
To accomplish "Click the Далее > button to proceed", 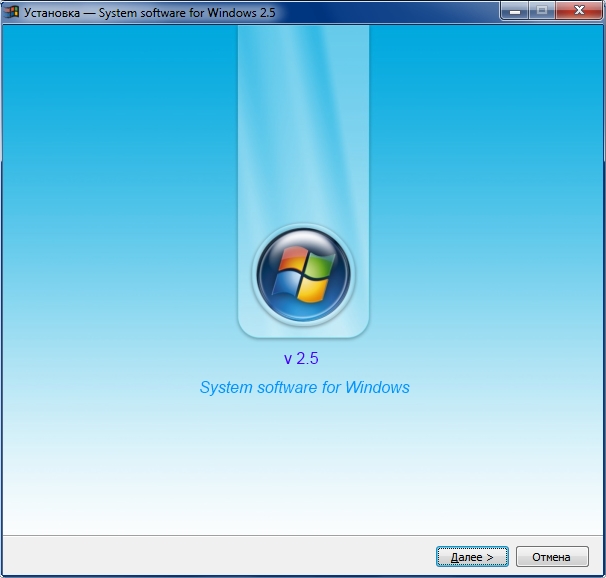I will (472, 556).
